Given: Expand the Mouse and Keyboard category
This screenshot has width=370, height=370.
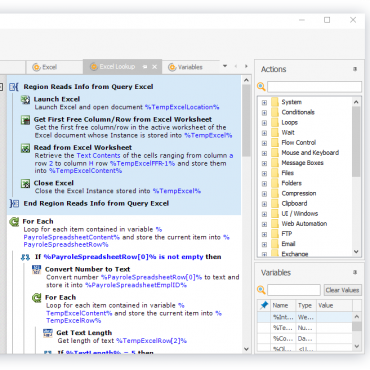Looking at the screenshot, I should tap(264, 153).
